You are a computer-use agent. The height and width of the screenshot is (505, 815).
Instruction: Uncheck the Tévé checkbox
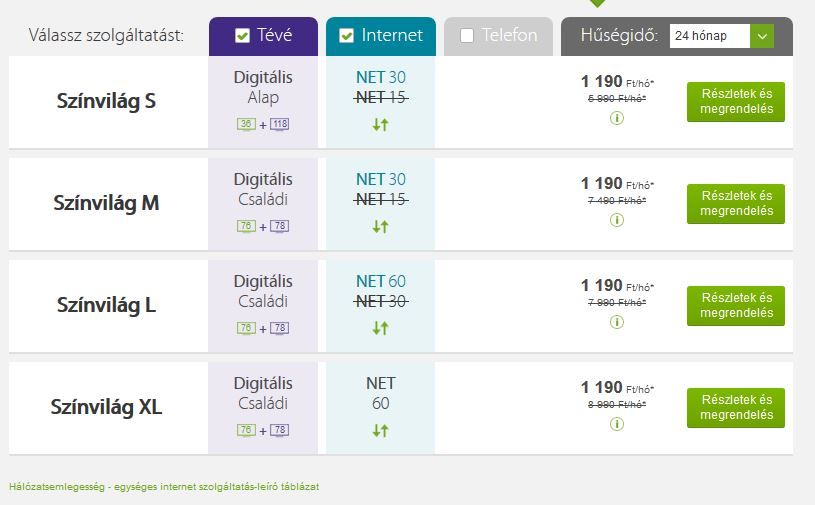coord(242,35)
